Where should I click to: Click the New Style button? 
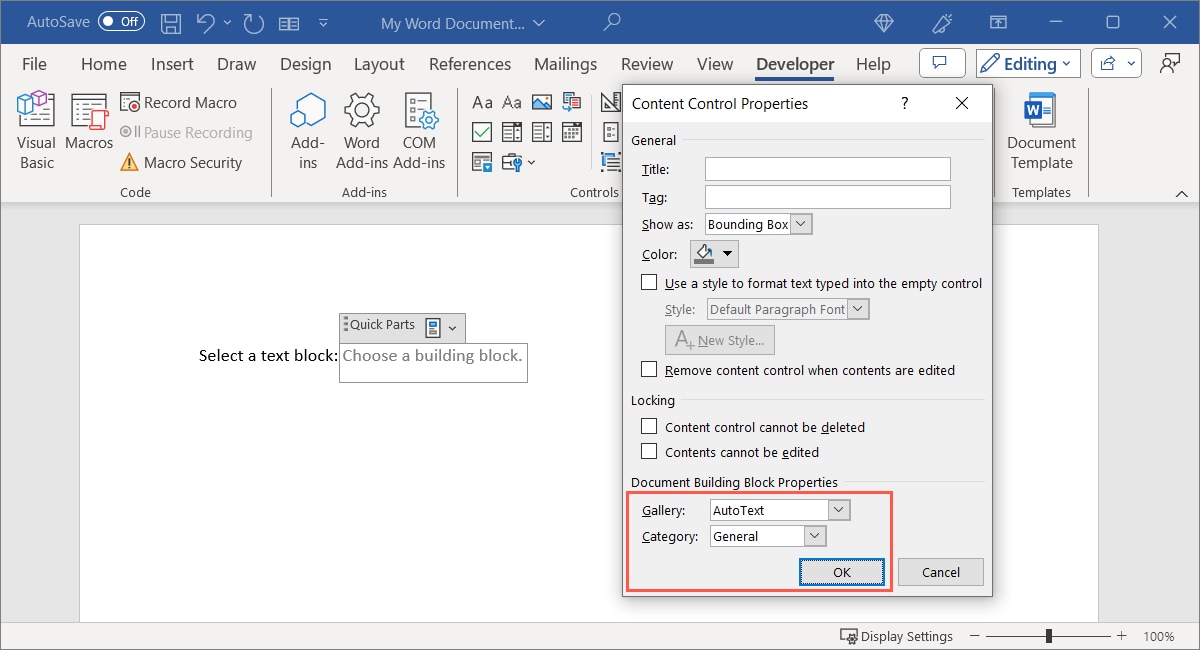tap(720, 340)
